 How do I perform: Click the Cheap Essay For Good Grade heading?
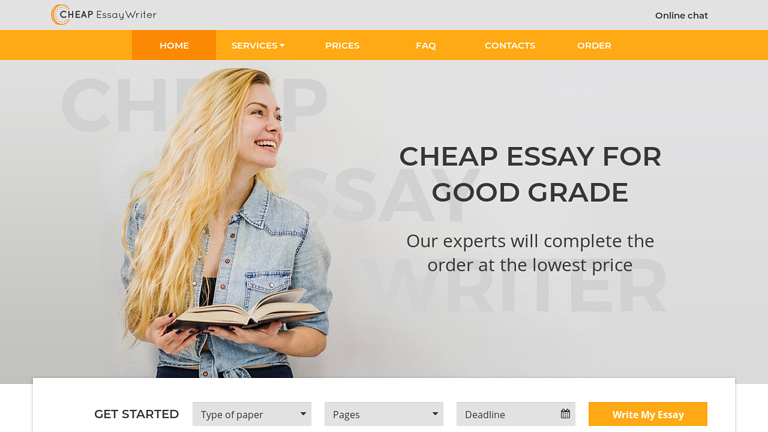530,174
